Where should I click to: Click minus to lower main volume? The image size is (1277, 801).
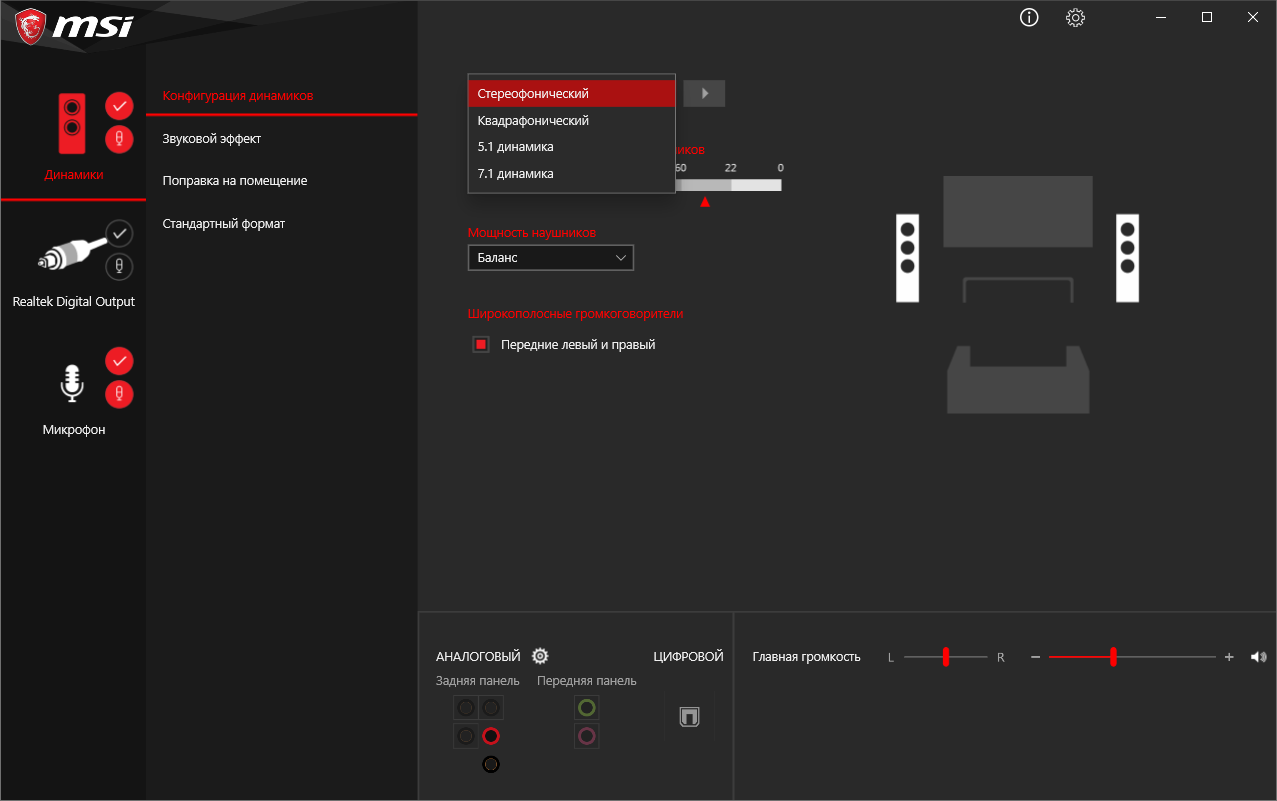coord(1035,657)
